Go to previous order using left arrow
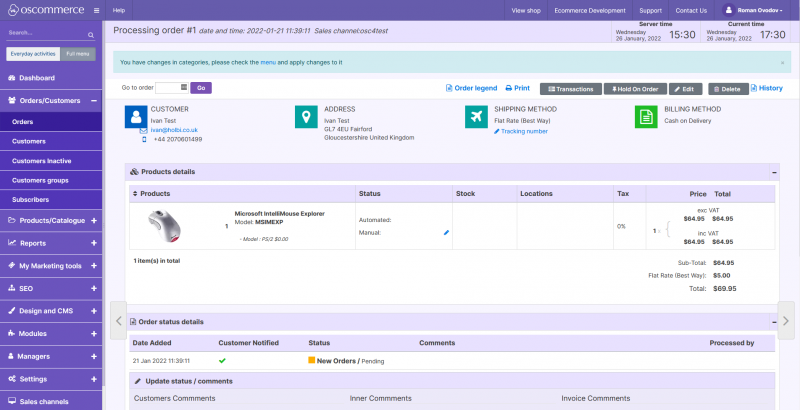800x410 pixels. [117, 320]
